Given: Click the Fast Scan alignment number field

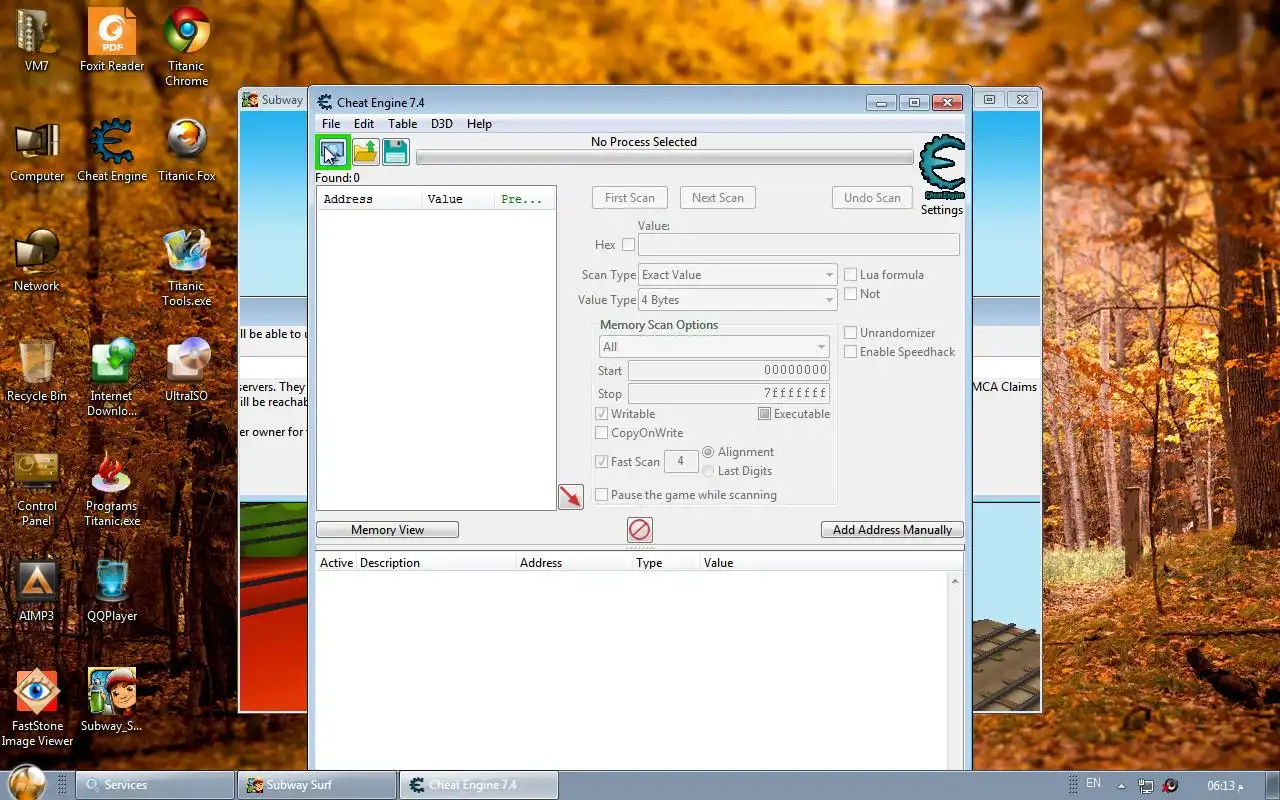Looking at the screenshot, I should pyautogui.click(x=681, y=461).
